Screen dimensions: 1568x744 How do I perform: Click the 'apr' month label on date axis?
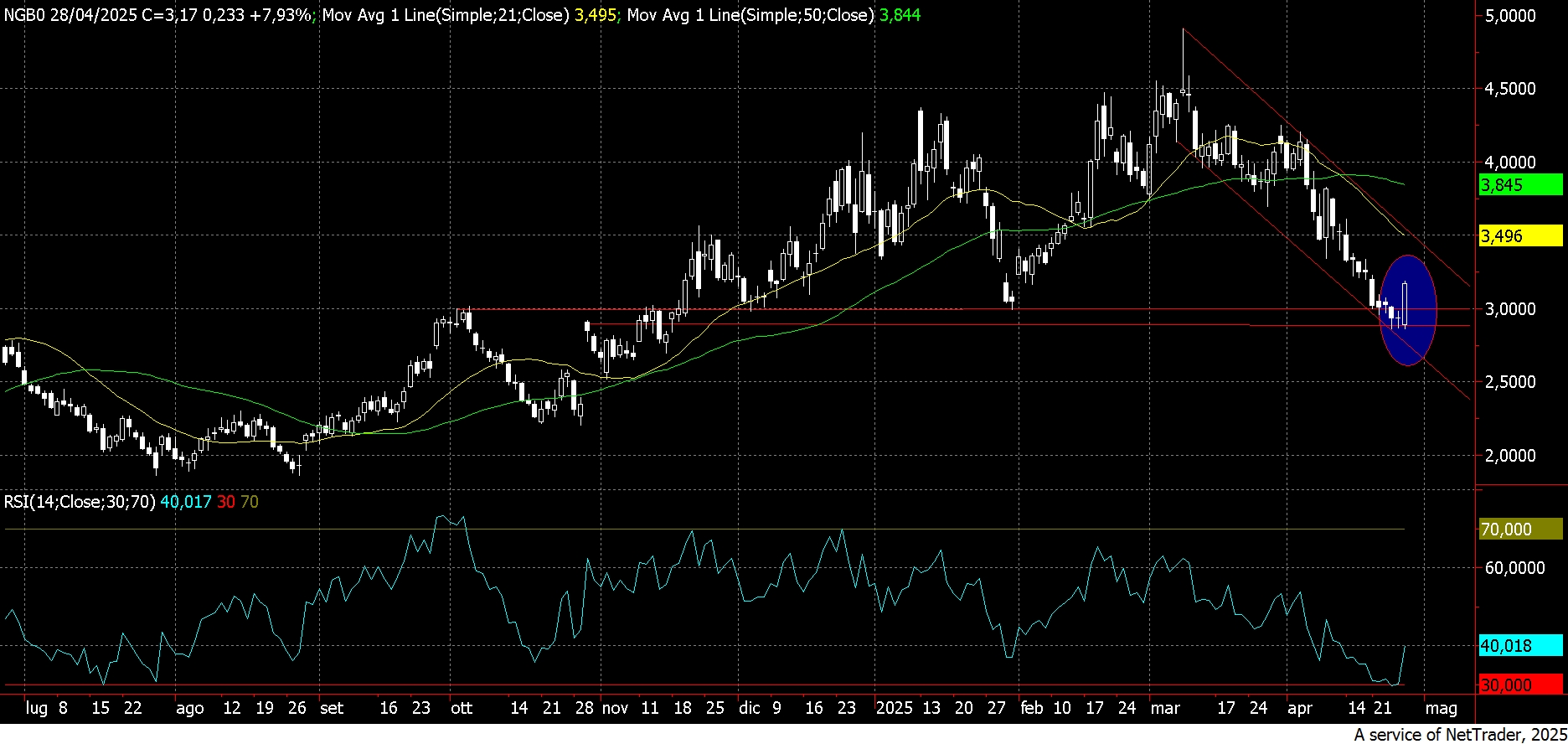[1299, 709]
